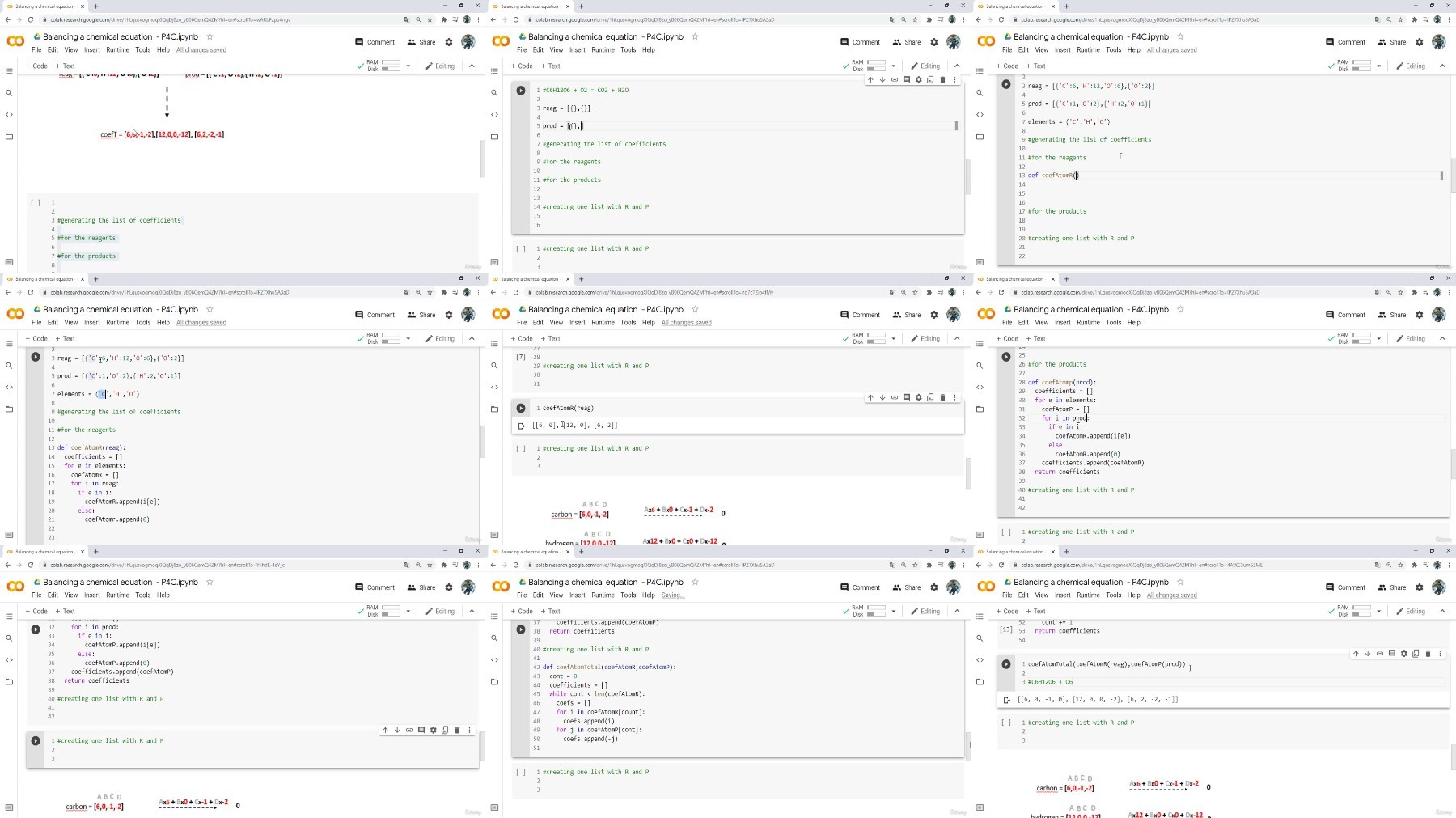Delete cell via trash icon above 'coefAtomR(reag)' call

click(x=942, y=397)
